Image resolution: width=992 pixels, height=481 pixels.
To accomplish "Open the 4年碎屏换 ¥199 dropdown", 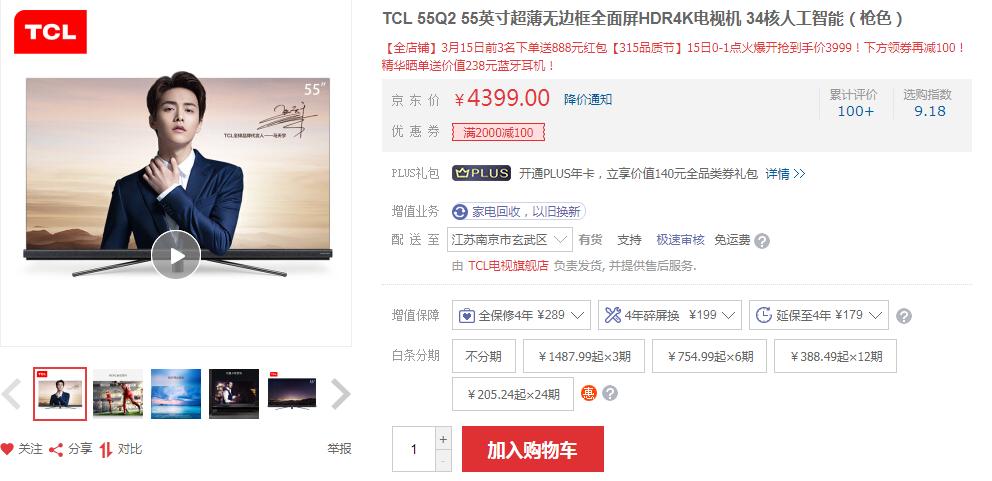I will click(669, 315).
